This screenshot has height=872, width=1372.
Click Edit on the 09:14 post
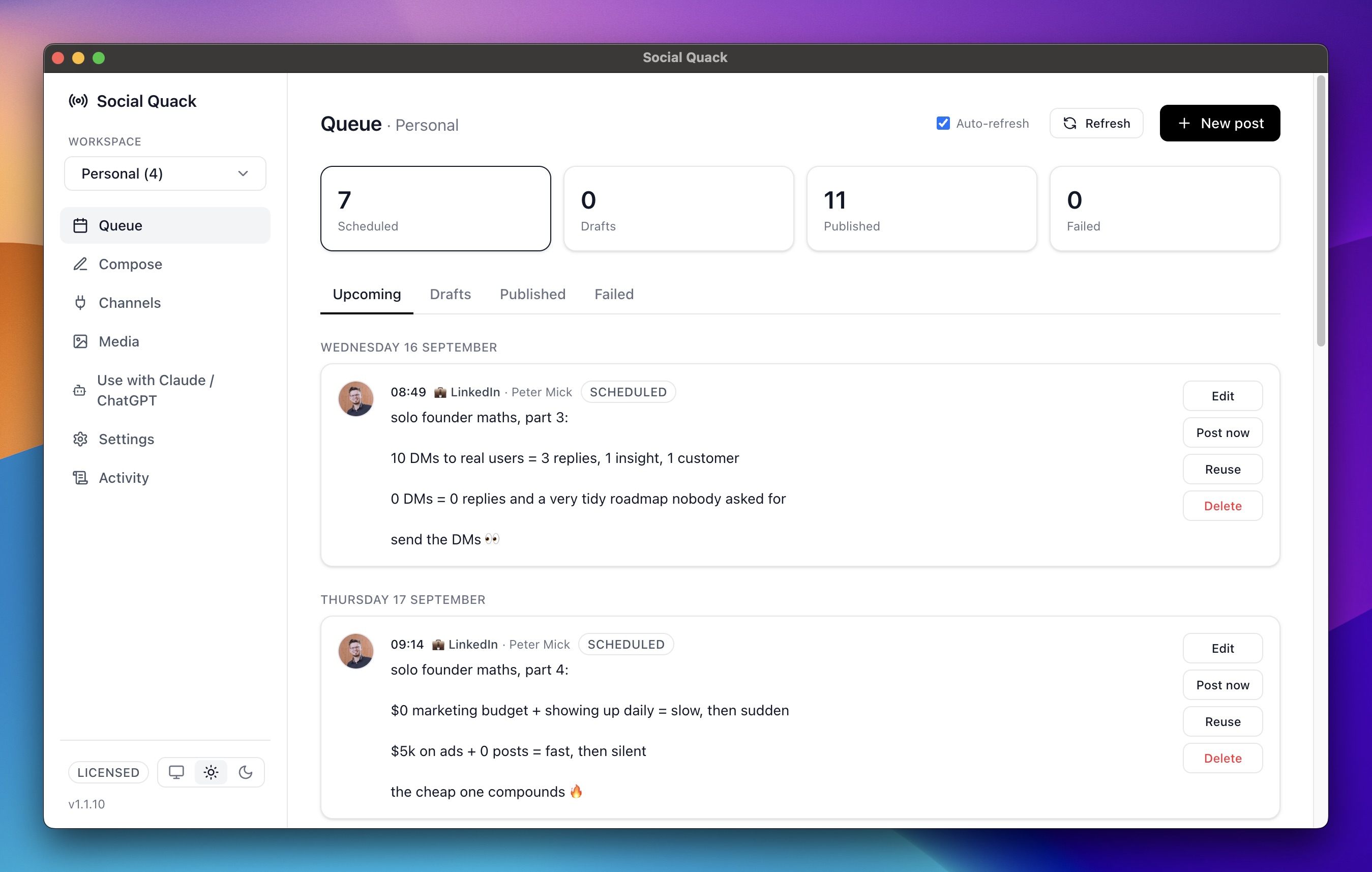tap(1222, 649)
